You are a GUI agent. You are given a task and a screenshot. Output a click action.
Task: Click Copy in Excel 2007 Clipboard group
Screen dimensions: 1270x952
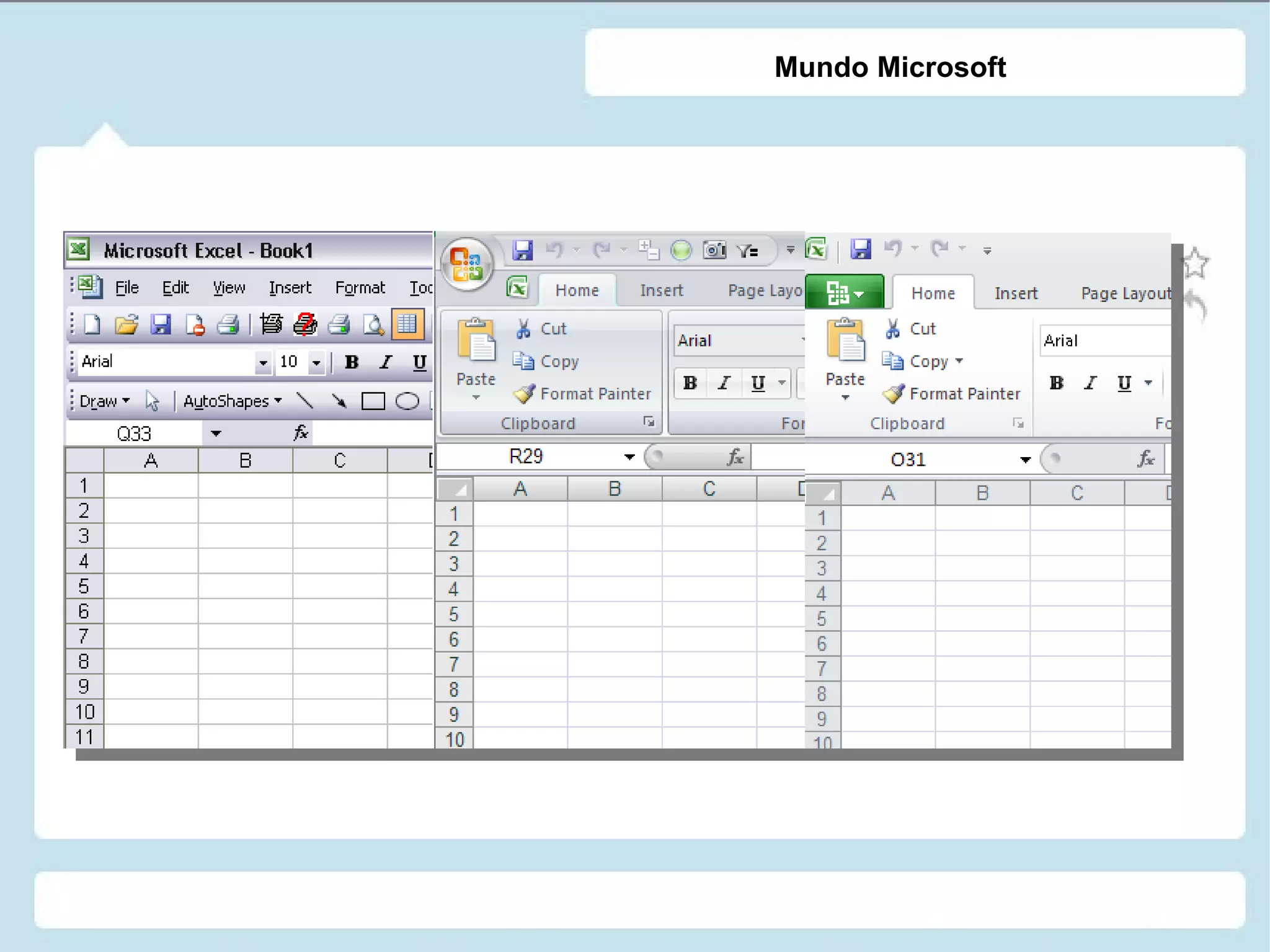(x=546, y=361)
